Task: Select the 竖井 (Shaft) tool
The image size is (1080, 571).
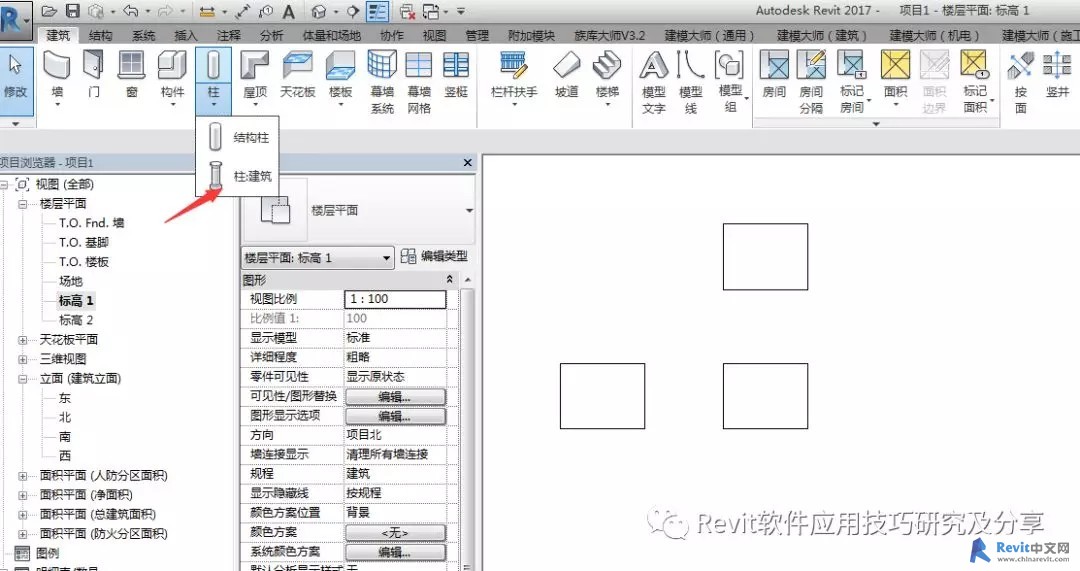Action: point(1057,74)
